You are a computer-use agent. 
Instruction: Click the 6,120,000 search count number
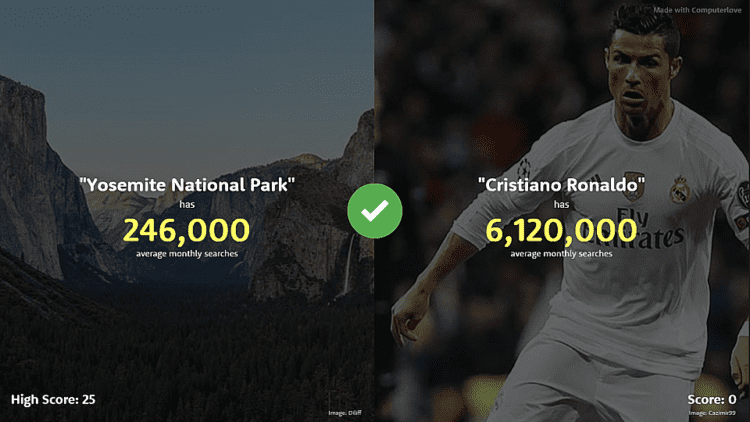click(561, 230)
